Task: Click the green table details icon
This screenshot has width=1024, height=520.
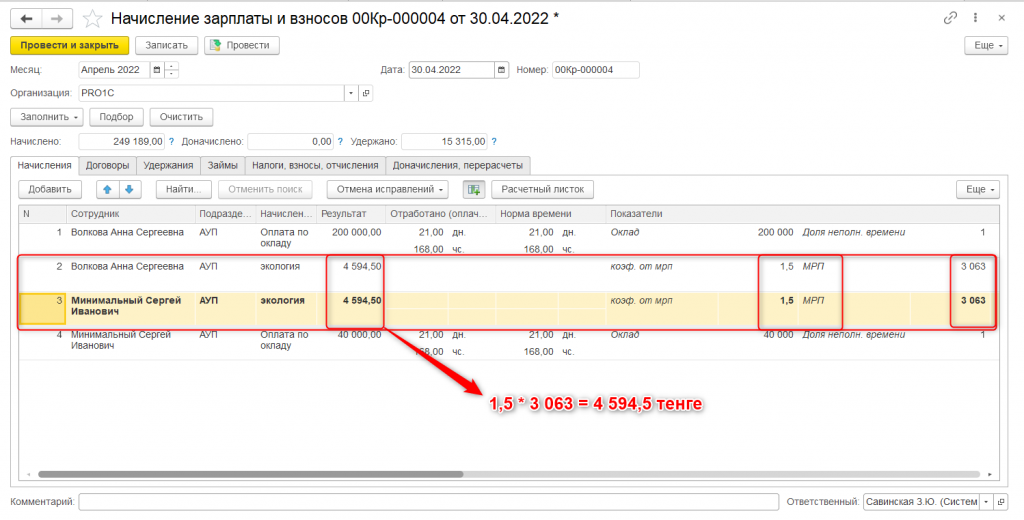Action: [473, 189]
